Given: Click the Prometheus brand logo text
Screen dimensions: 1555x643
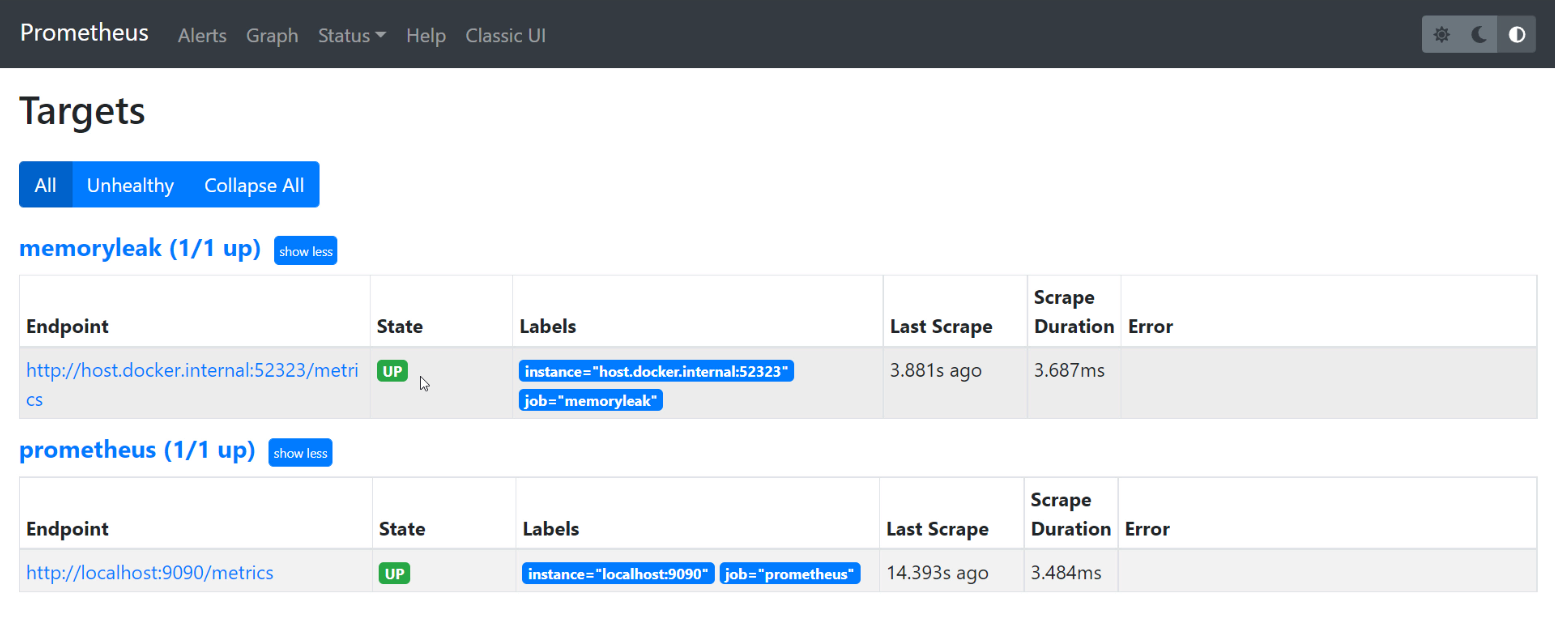Looking at the screenshot, I should pos(84,33).
